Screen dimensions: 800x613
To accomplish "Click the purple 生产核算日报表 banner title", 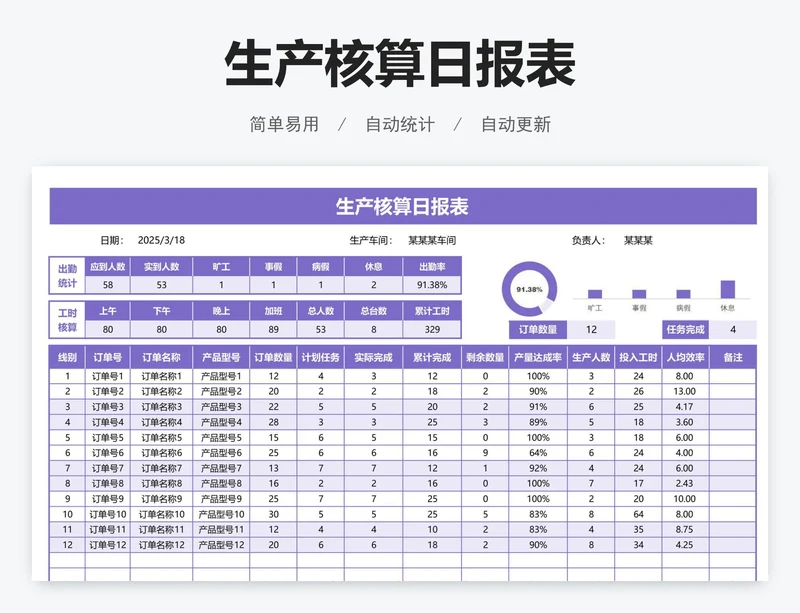I will [x=402, y=207].
